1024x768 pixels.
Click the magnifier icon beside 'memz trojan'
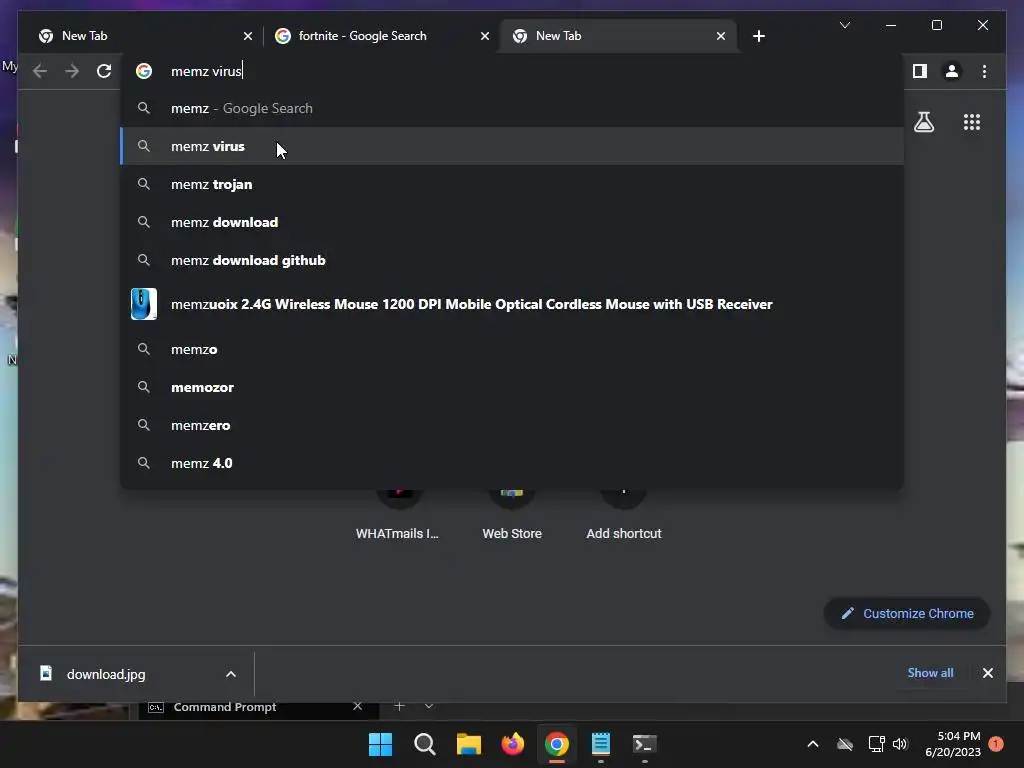coord(144,184)
